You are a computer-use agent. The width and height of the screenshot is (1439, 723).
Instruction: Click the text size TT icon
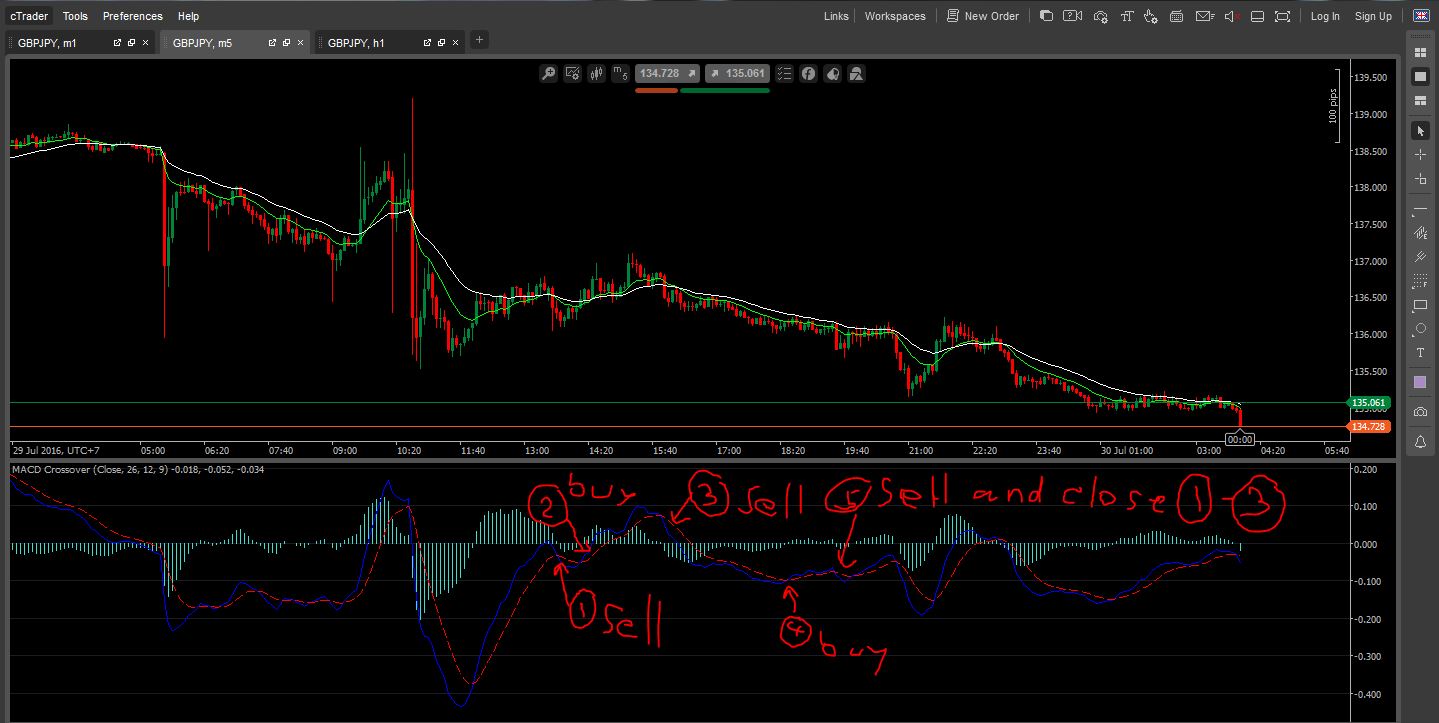pyautogui.click(x=1126, y=16)
